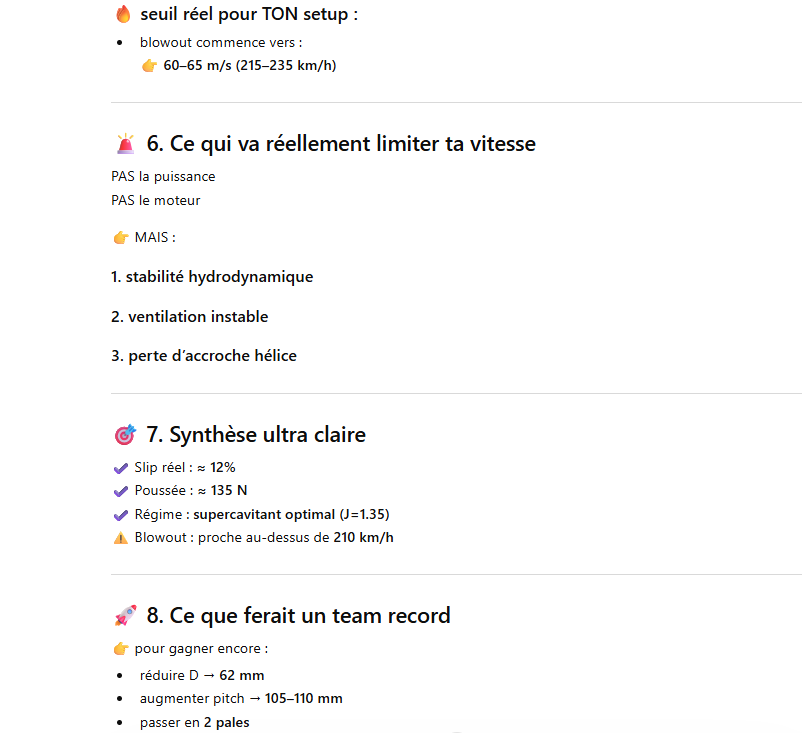
Task: Click the "2. ventilation instable" line
Action: pyautogui.click(x=189, y=317)
